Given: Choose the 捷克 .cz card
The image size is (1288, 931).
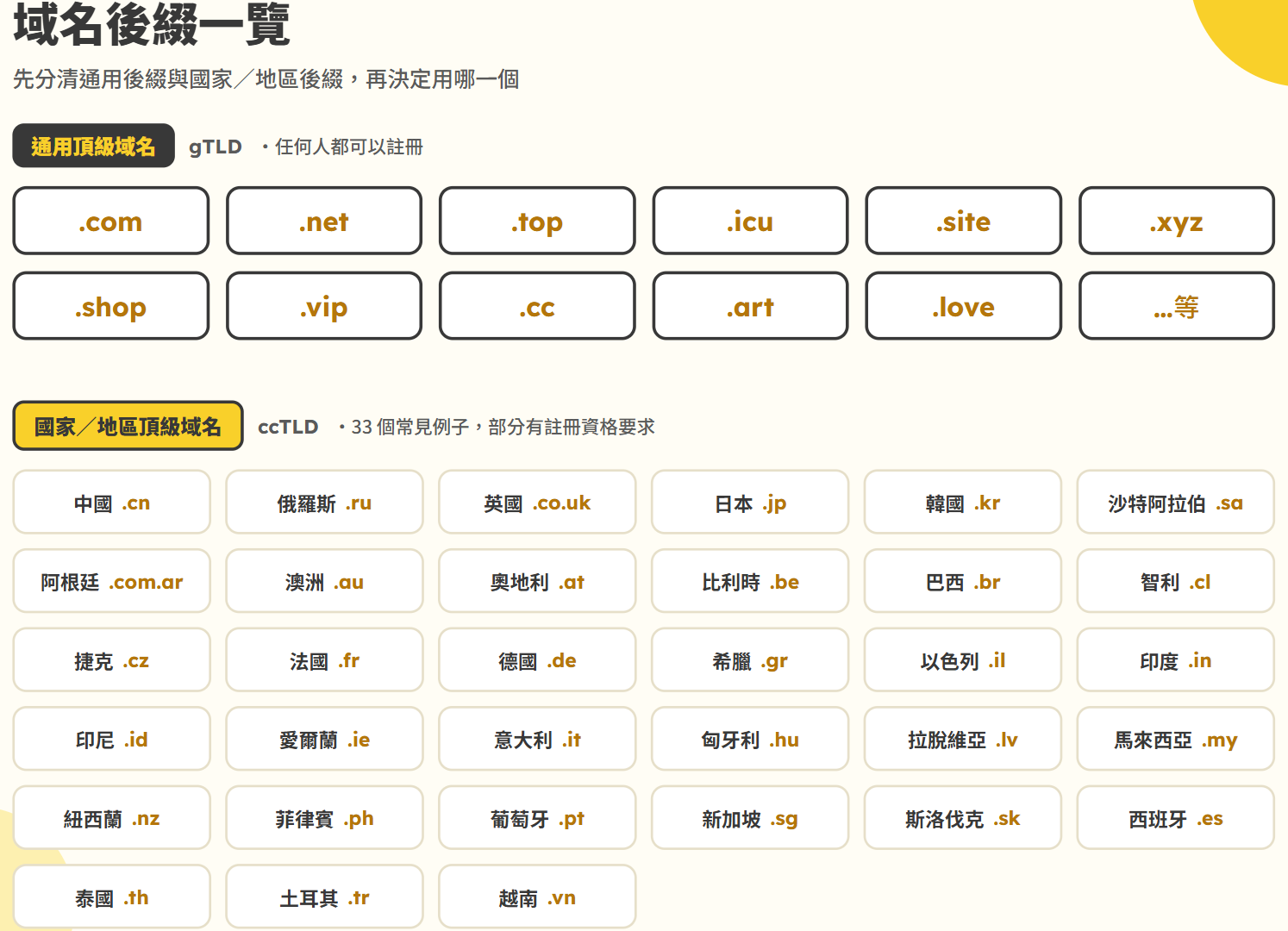Looking at the screenshot, I should point(112,659).
